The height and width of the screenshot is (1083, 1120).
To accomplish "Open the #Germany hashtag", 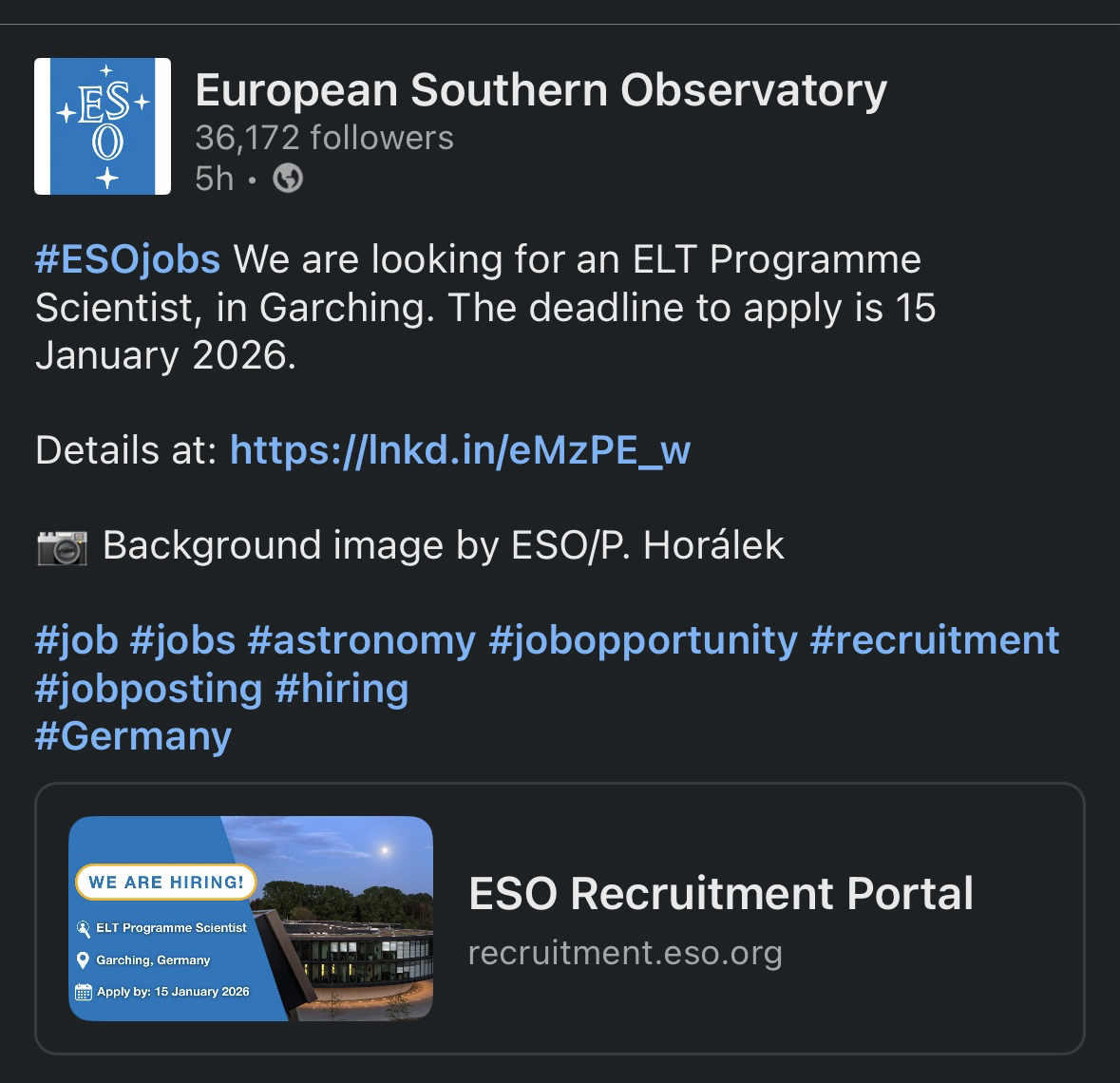I will pos(133,736).
